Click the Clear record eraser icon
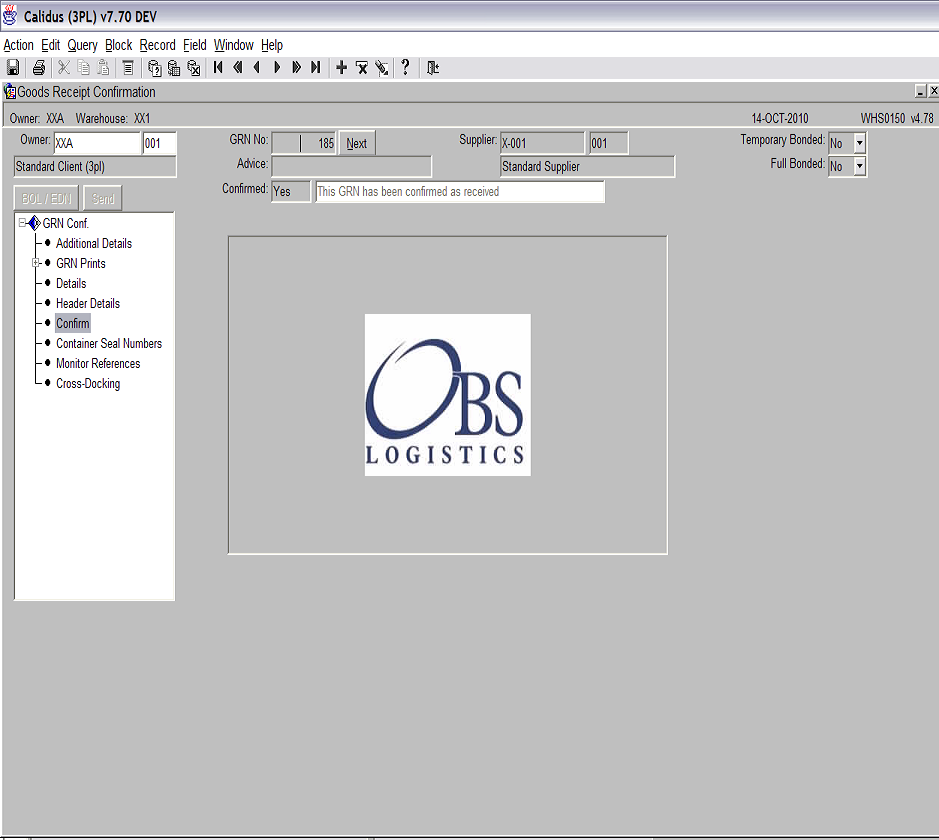Image resolution: width=939 pixels, height=840 pixels. point(381,68)
